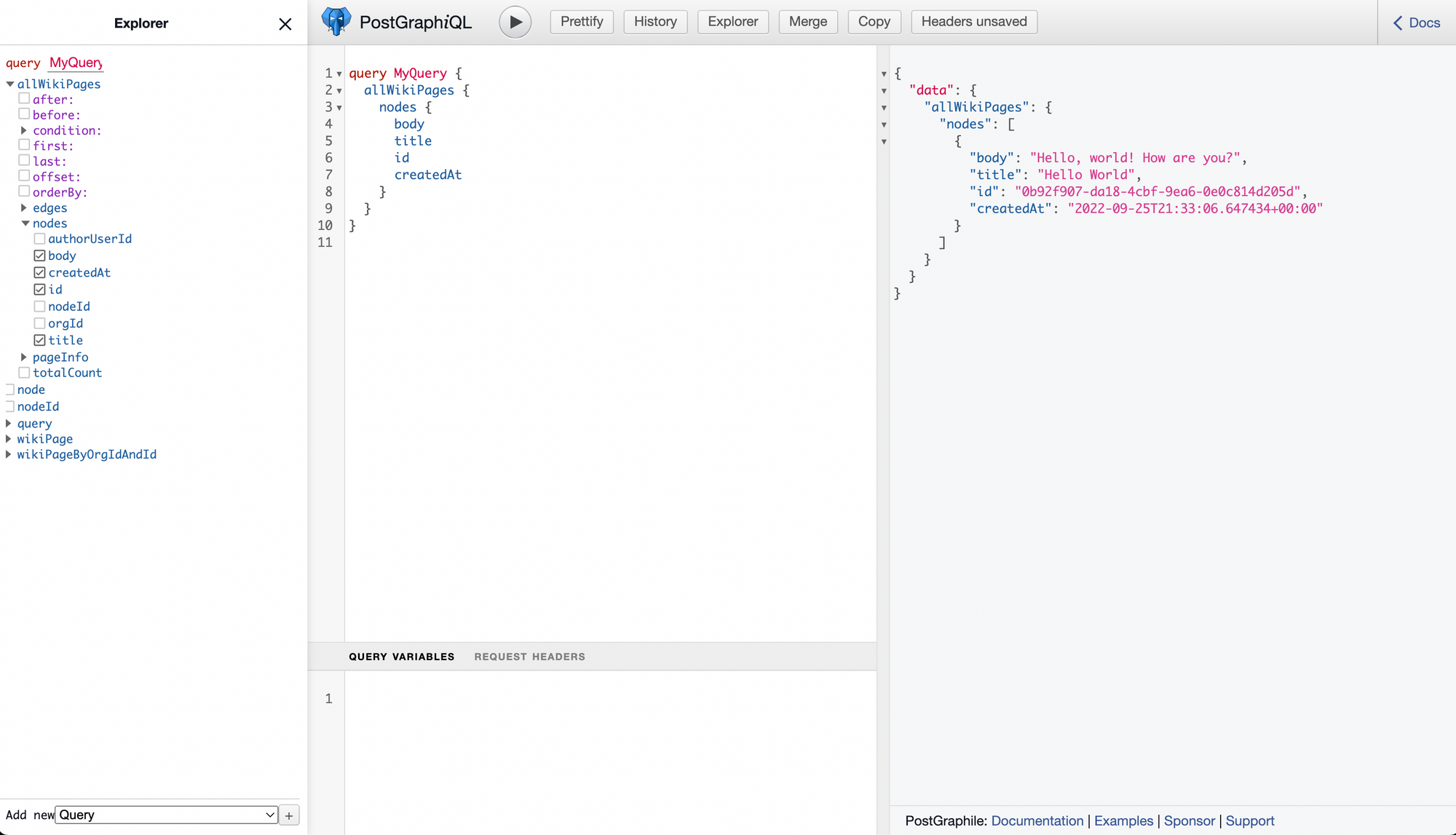The height and width of the screenshot is (835, 1456).
Task: Click the plus button beside Add new dropdown
Action: pyautogui.click(x=289, y=815)
